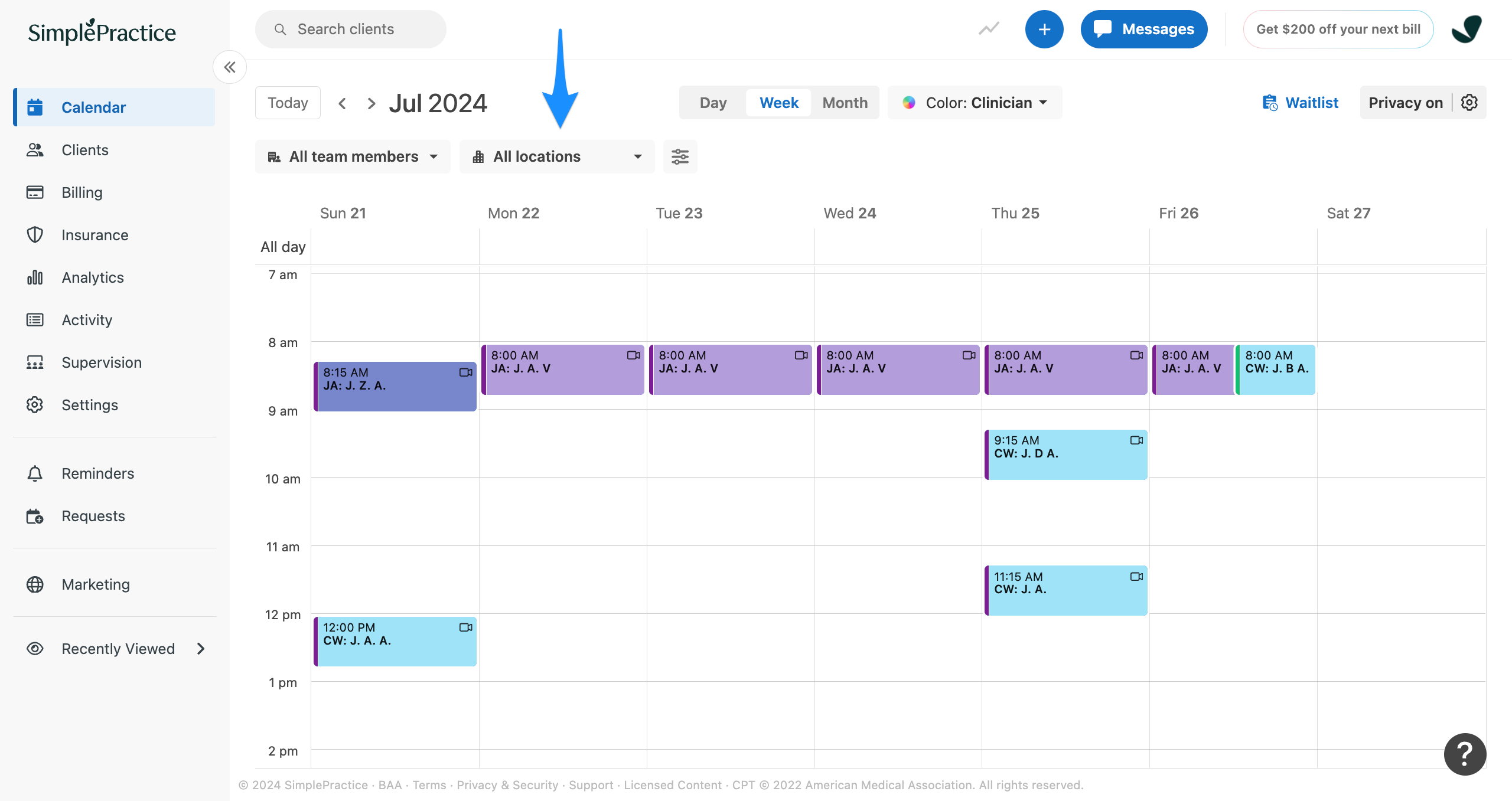The image size is (1512, 801).
Task: Open Sunday 8:15 AM JA: J. Z. A. appointment
Action: [395, 387]
